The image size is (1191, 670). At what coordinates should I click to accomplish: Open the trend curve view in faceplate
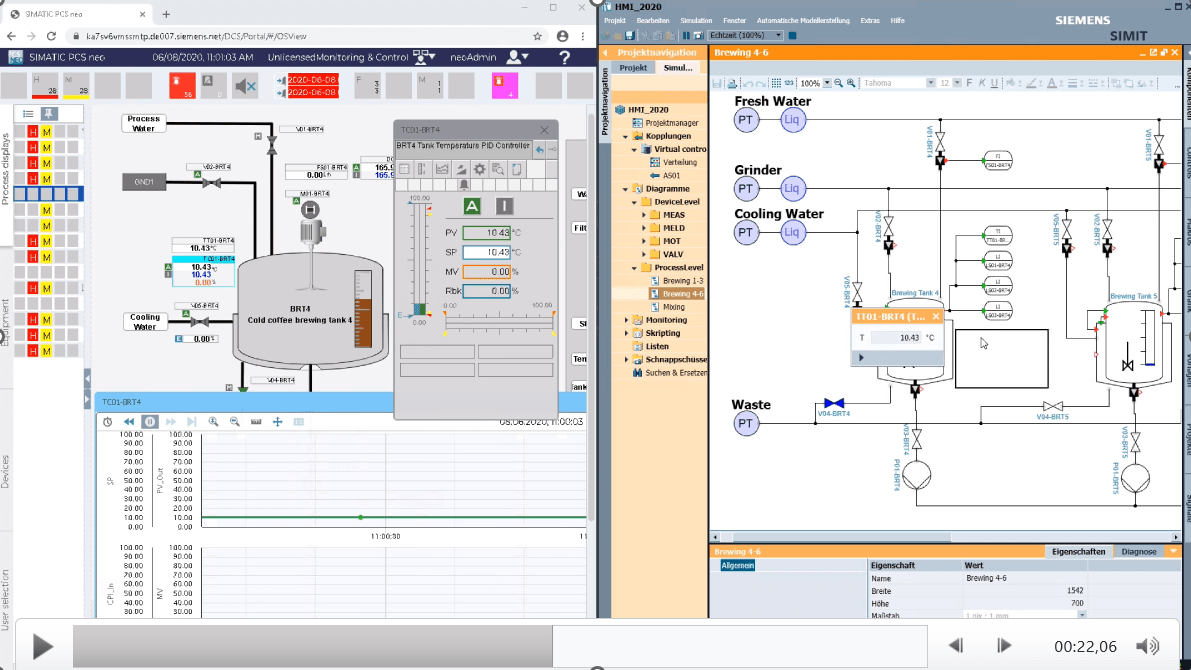(442, 169)
